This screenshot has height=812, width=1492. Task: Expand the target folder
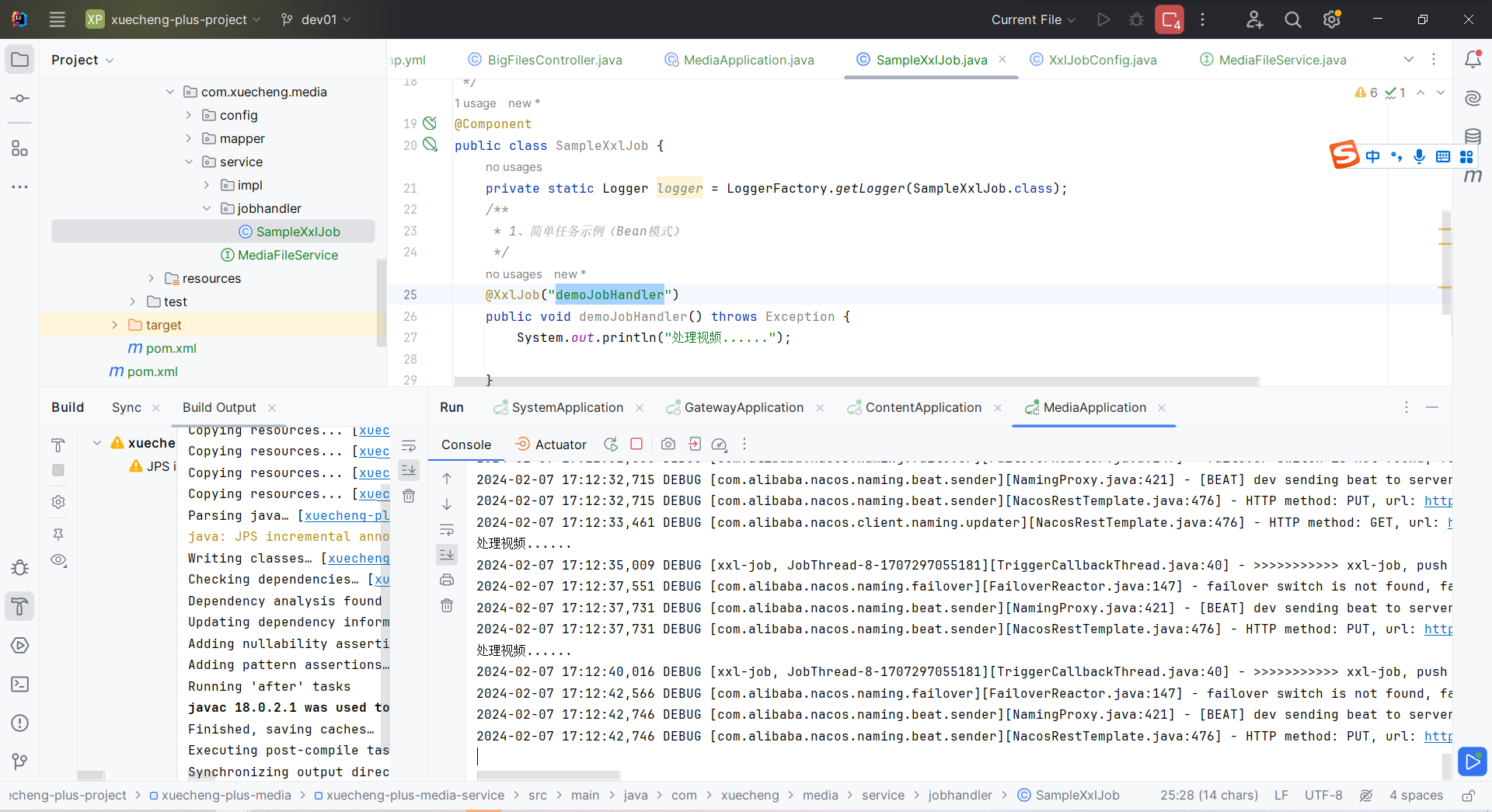(x=115, y=325)
